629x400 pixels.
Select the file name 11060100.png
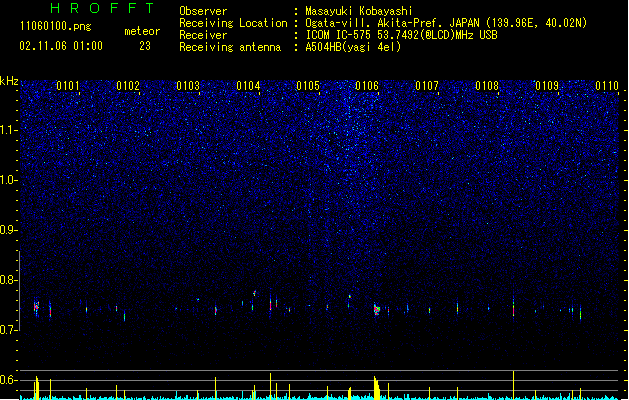pyautogui.click(x=56, y=26)
